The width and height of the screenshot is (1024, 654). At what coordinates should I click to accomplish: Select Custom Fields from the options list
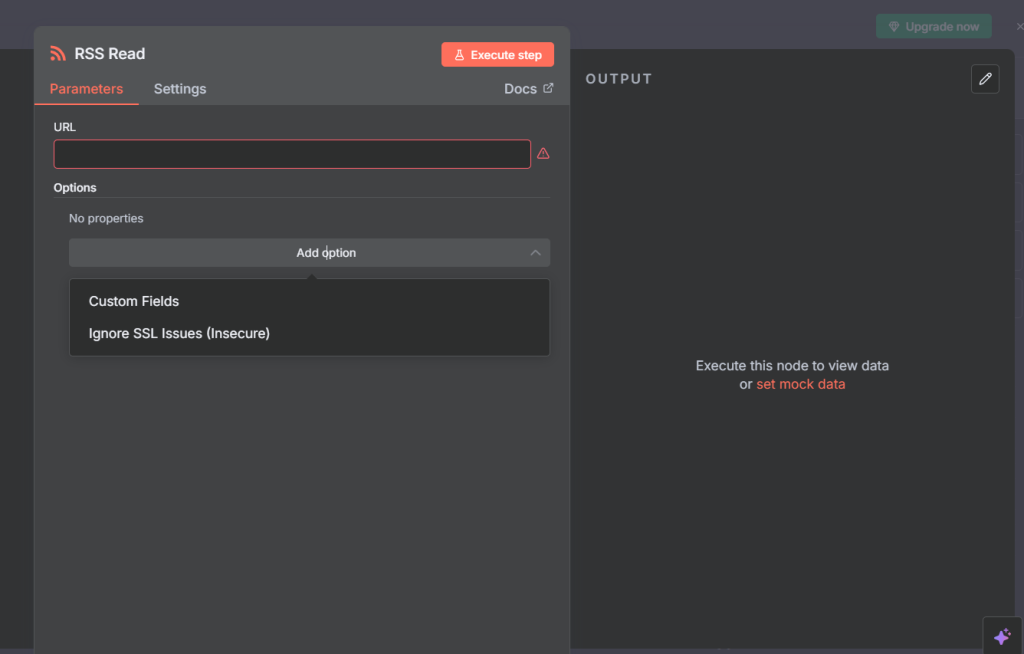[x=134, y=301]
